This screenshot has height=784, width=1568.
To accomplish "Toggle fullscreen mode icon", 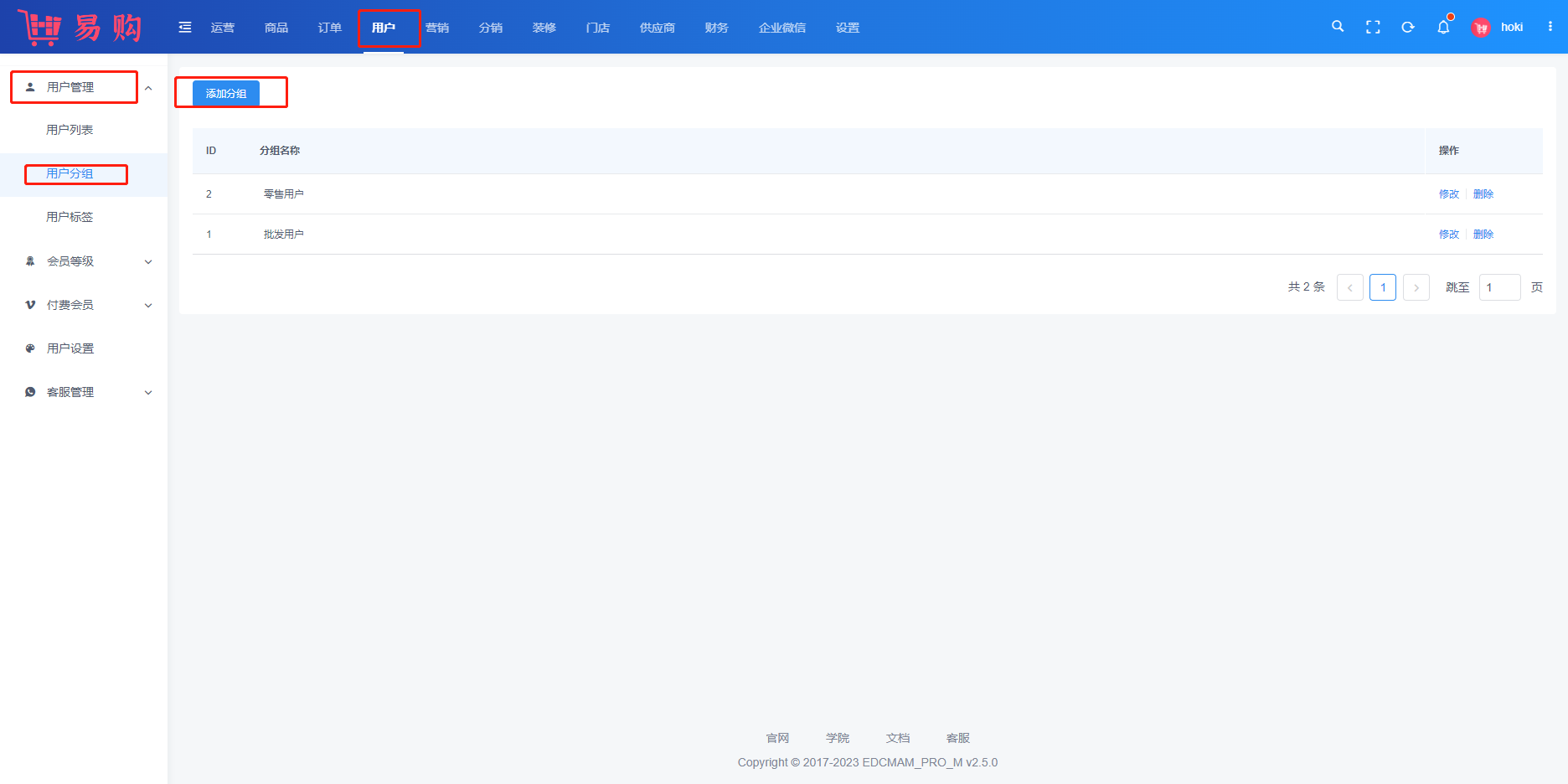I will tap(1373, 27).
